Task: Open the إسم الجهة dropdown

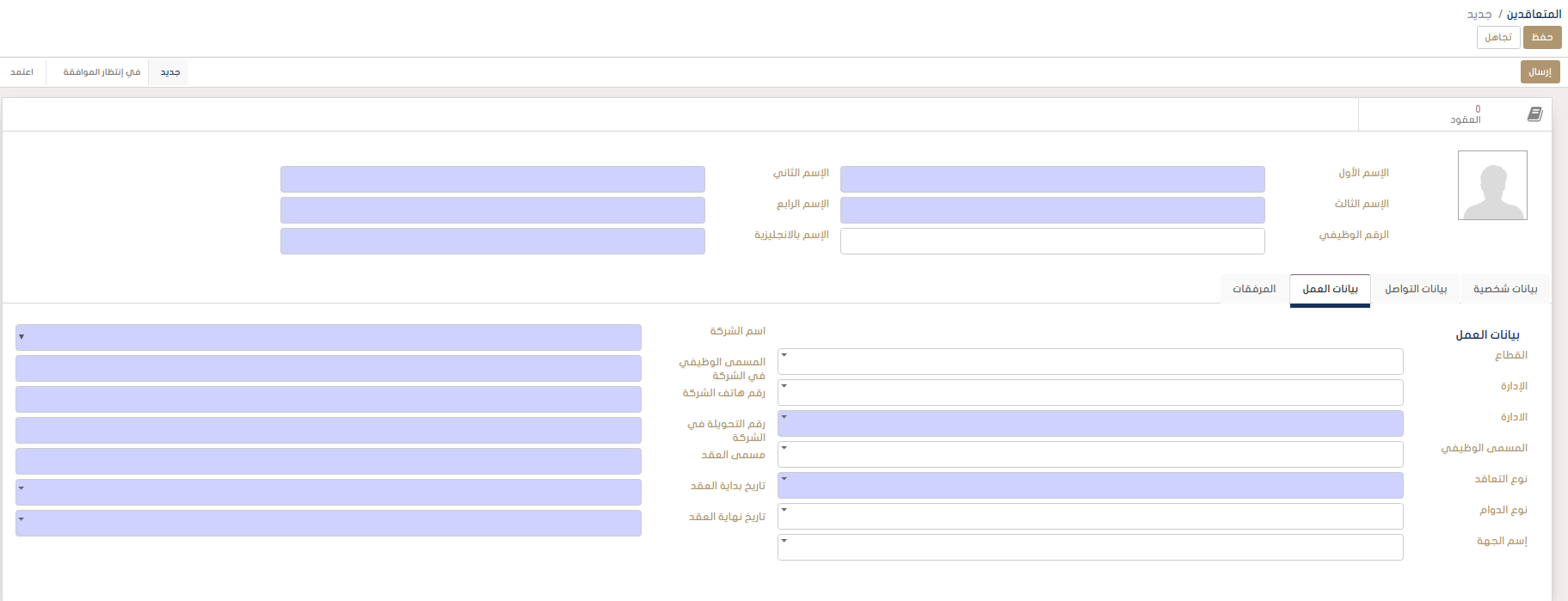Action: click(1090, 547)
